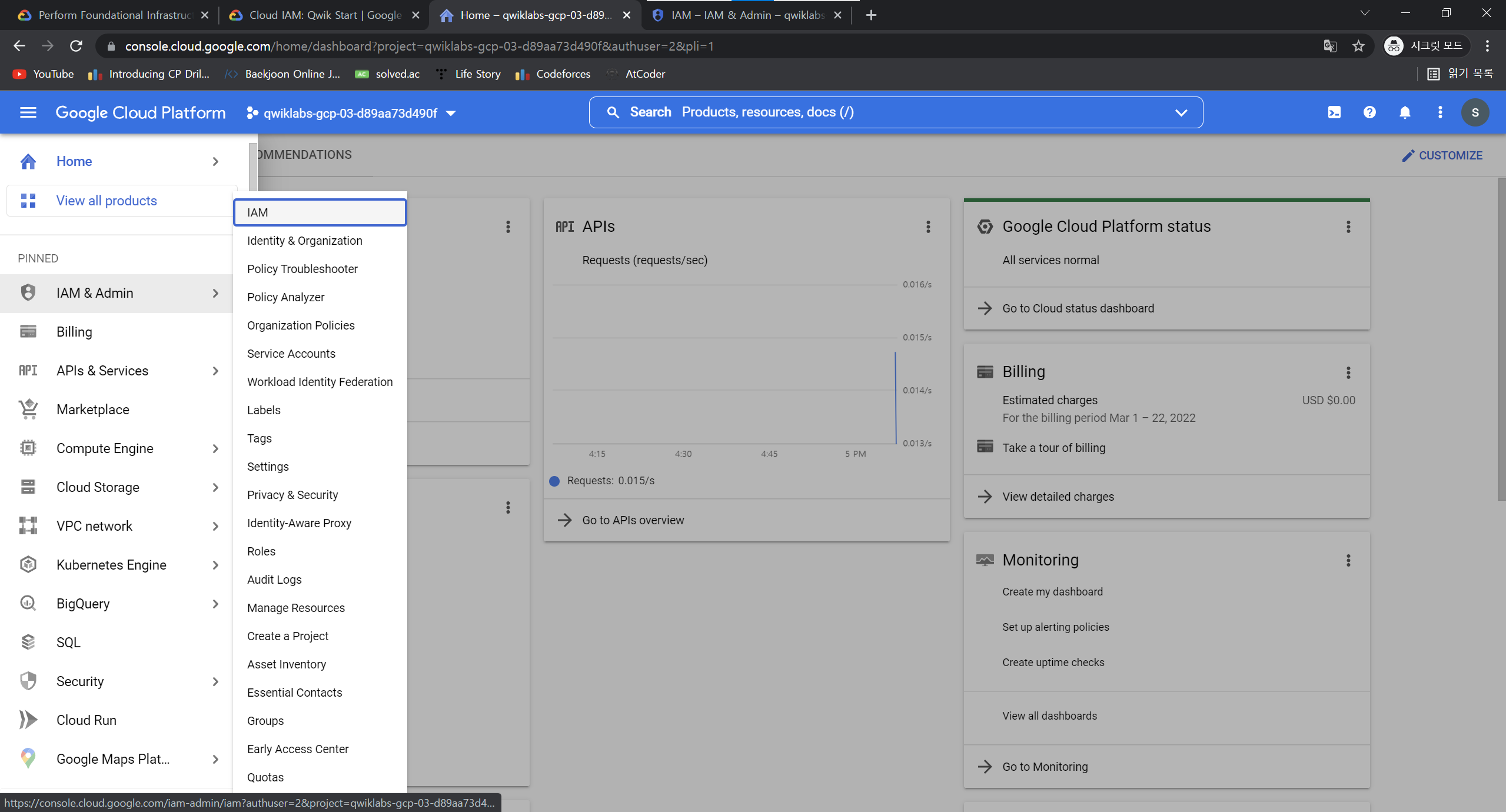Click the BigQuery sidebar item
The width and height of the screenshot is (1506, 812).
pyautogui.click(x=83, y=604)
